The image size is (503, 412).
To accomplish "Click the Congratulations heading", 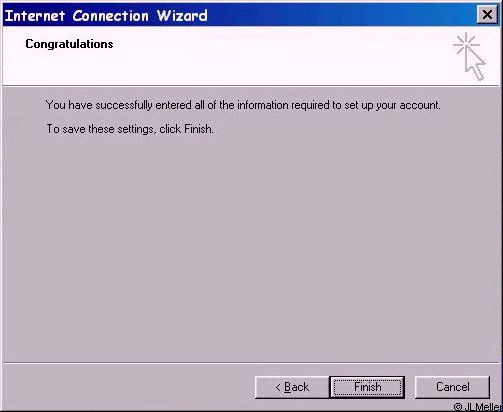I will (x=69, y=44).
